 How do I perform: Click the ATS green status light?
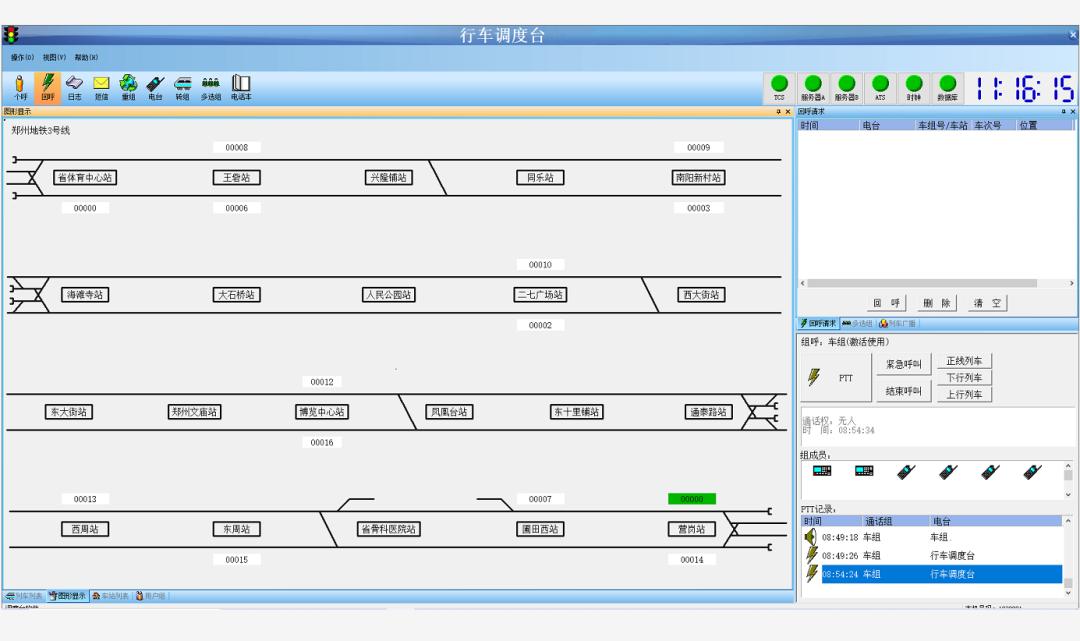pyautogui.click(x=880, y=87)
